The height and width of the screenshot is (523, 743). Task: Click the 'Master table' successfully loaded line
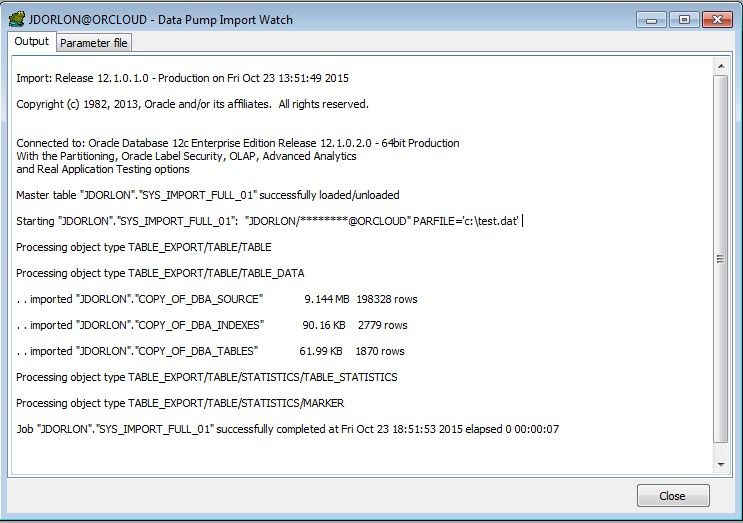point(208,195)
